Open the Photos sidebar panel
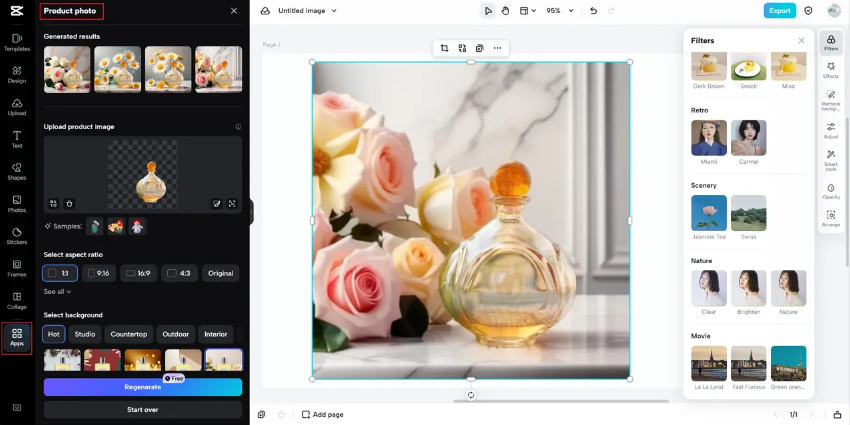Viewport: 850px width, 425px height. (17, 204)
